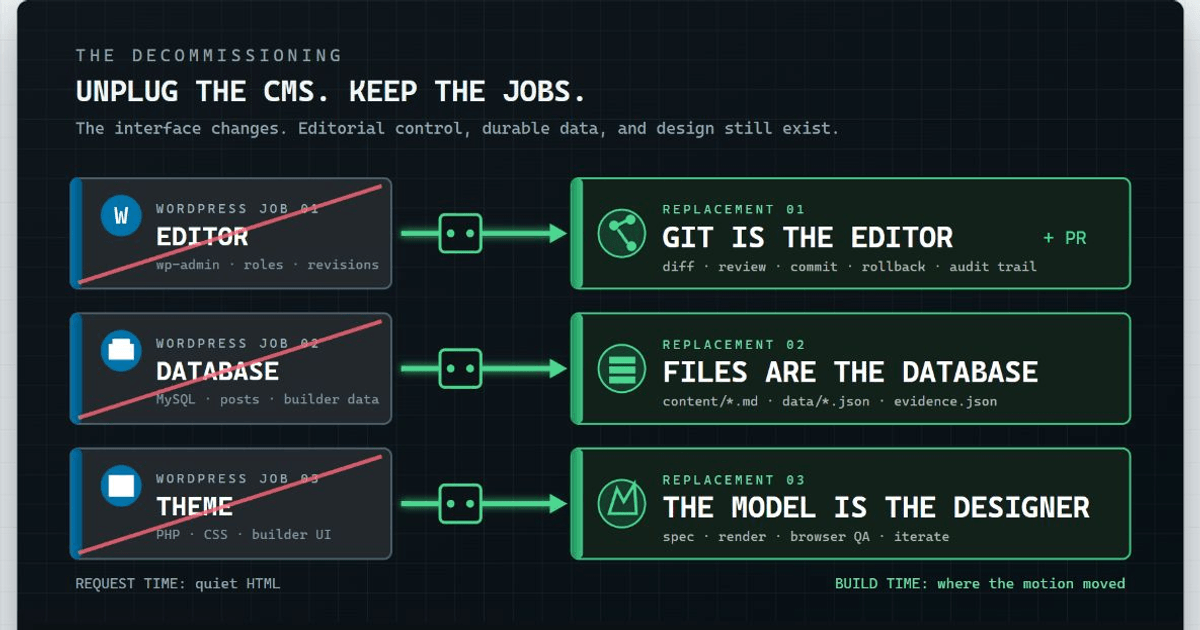Click the connector node on Theme arrow

coord(460,503)
